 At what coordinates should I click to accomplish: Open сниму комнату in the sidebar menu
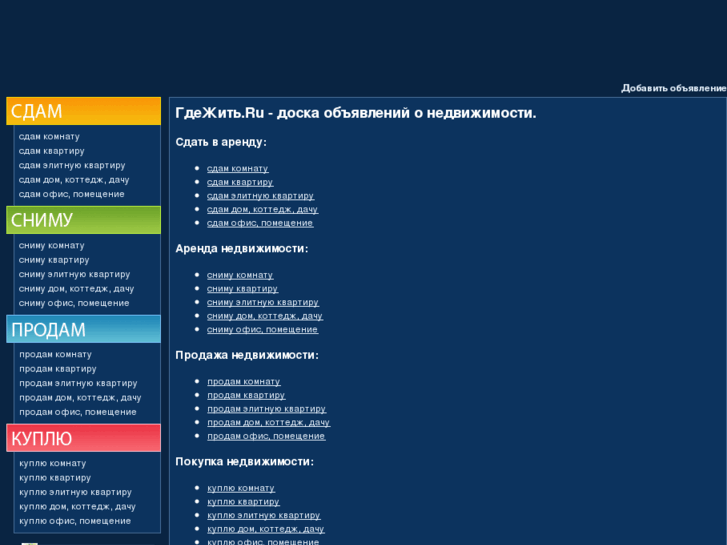pos(51,245)
